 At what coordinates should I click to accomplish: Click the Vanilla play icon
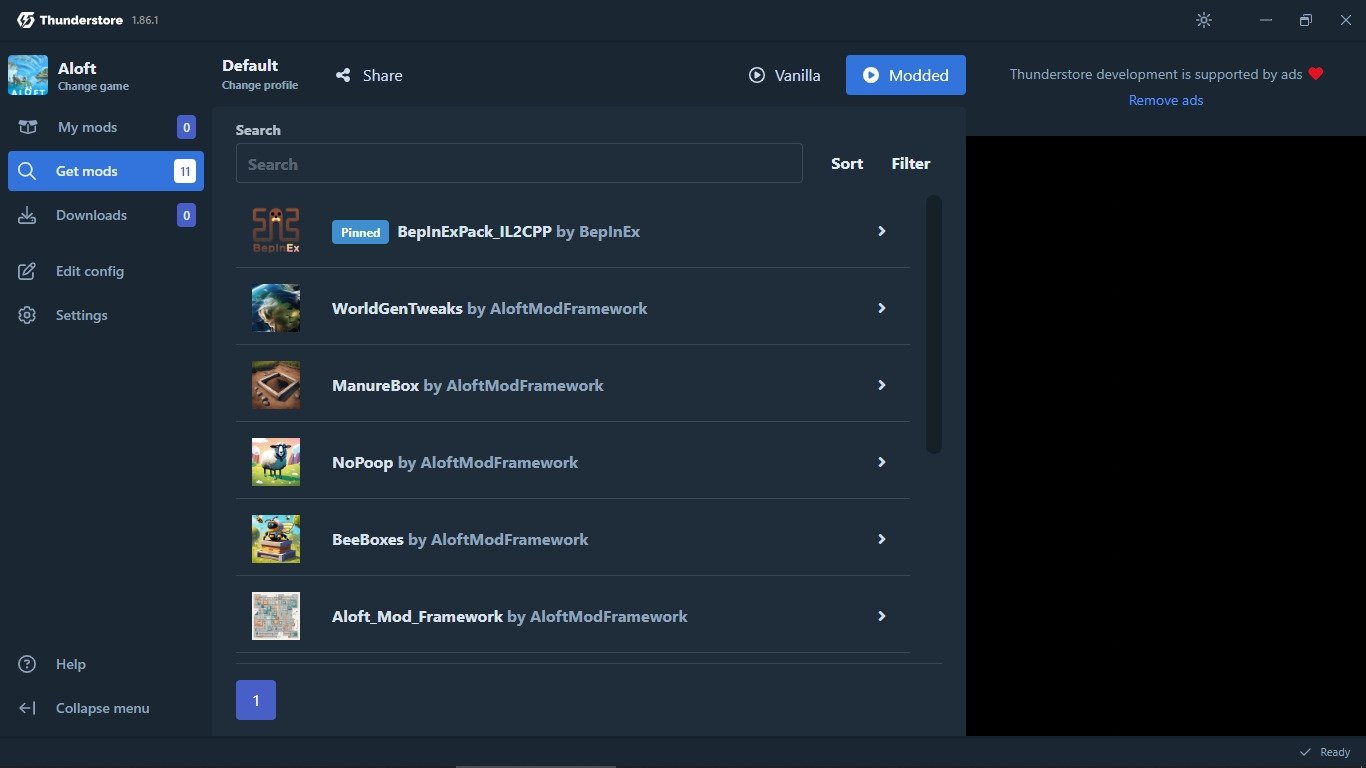(x=757, y=75)
